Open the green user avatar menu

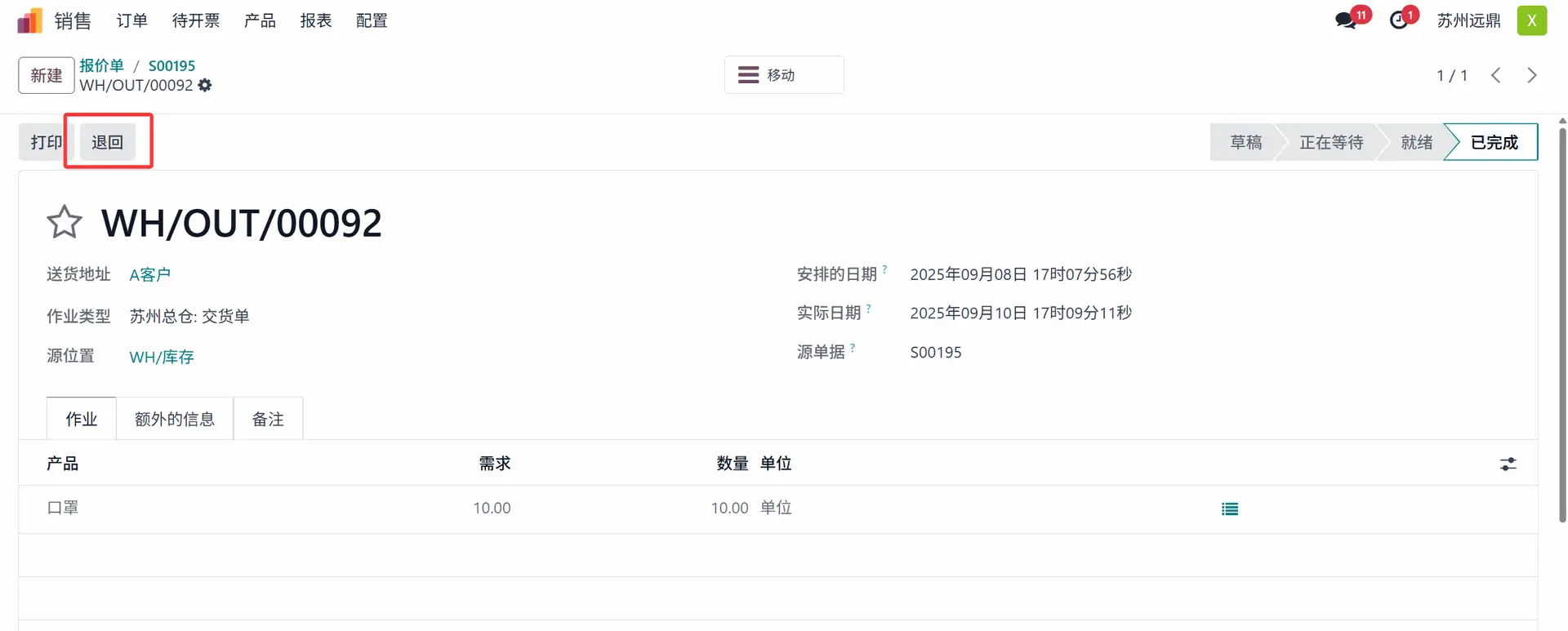[x=1532, y=20]
